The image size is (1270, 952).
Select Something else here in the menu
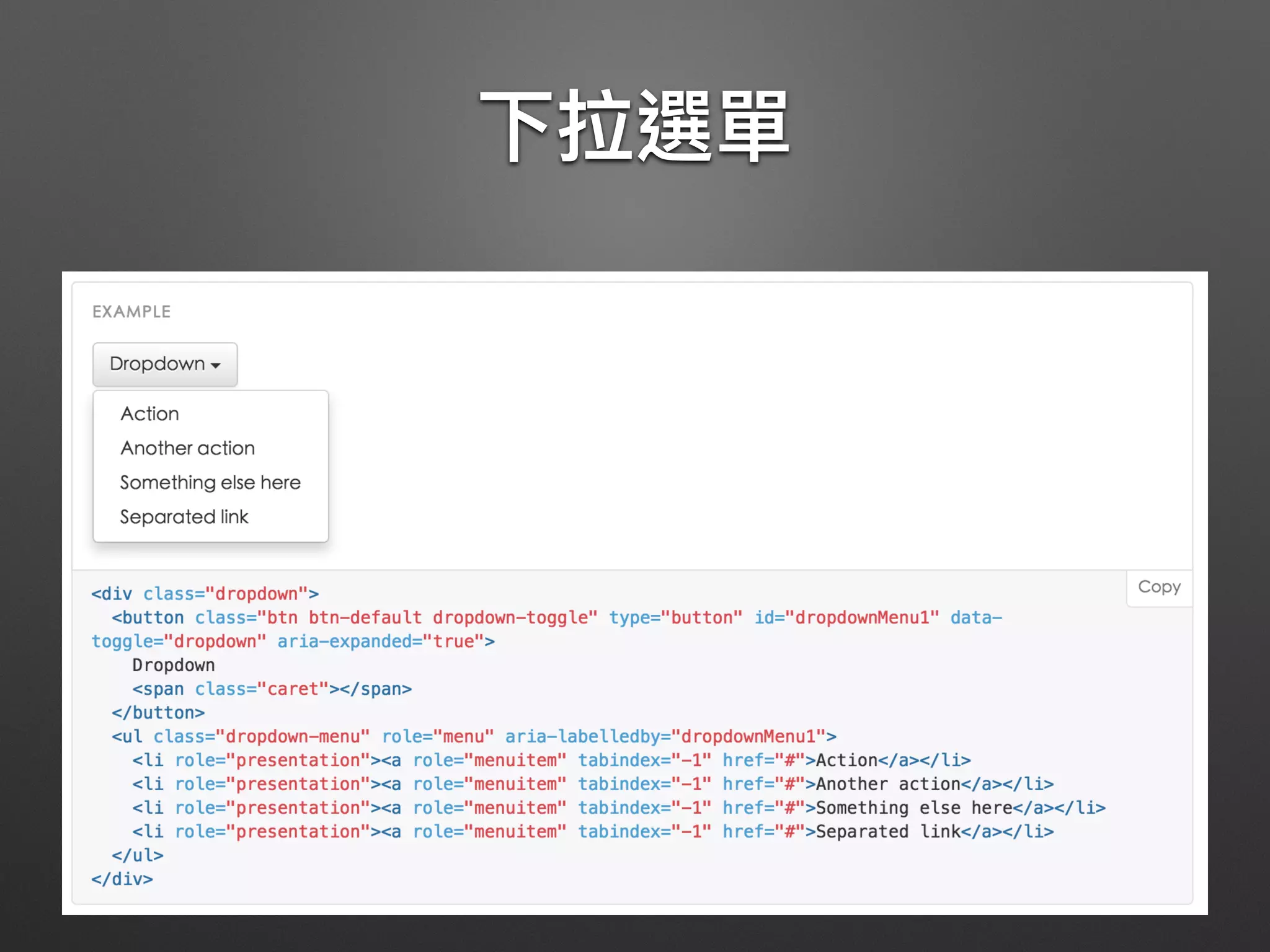pos(210,482)
